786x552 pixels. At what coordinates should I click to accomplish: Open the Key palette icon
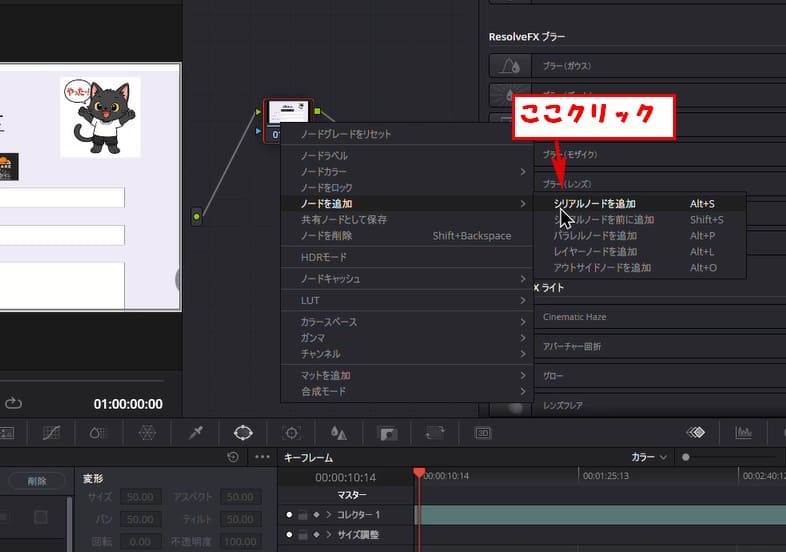pyautogui.click(x=386, y=433)
